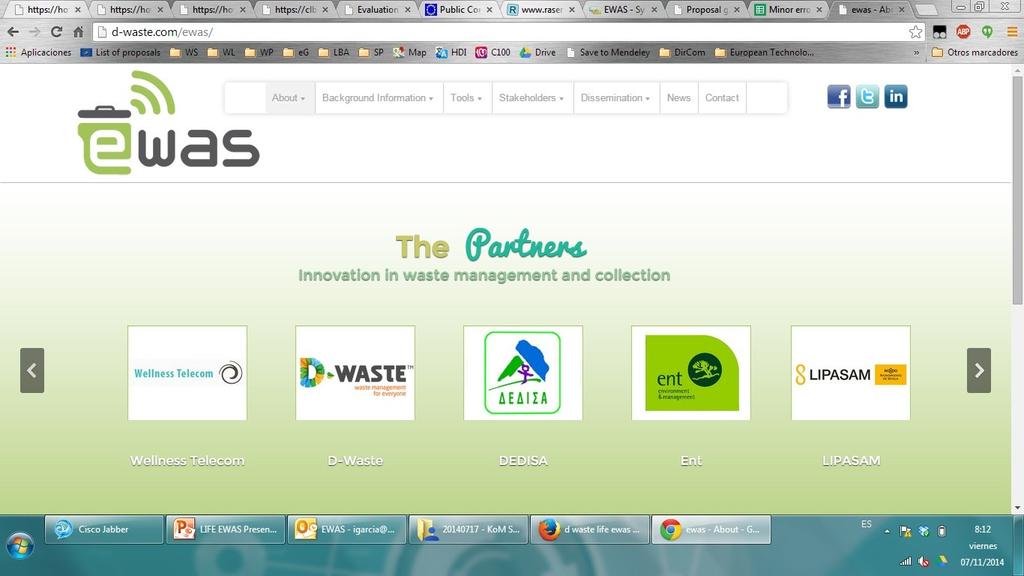
Task: Click the browser home icon
Action: (78, 31)
